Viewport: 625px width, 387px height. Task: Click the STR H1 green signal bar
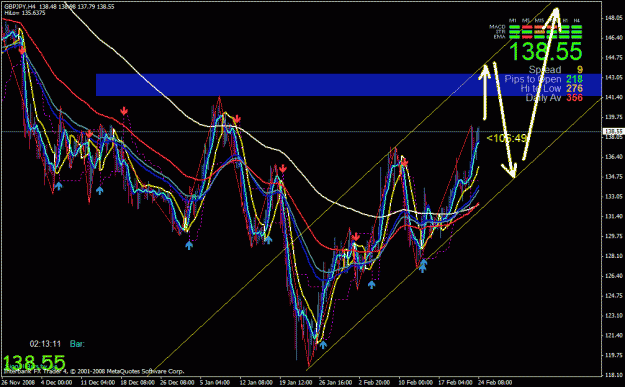point(564,32)
